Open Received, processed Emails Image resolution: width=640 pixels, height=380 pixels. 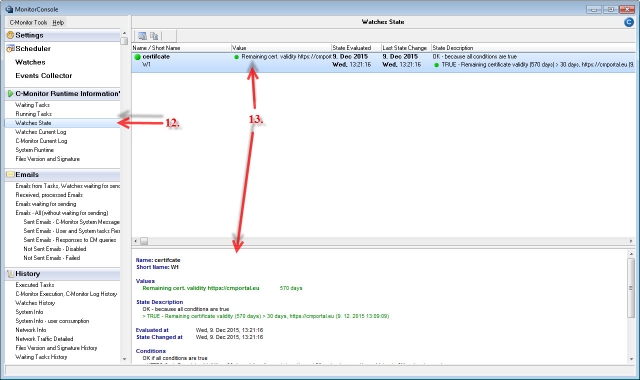point(49,195)
